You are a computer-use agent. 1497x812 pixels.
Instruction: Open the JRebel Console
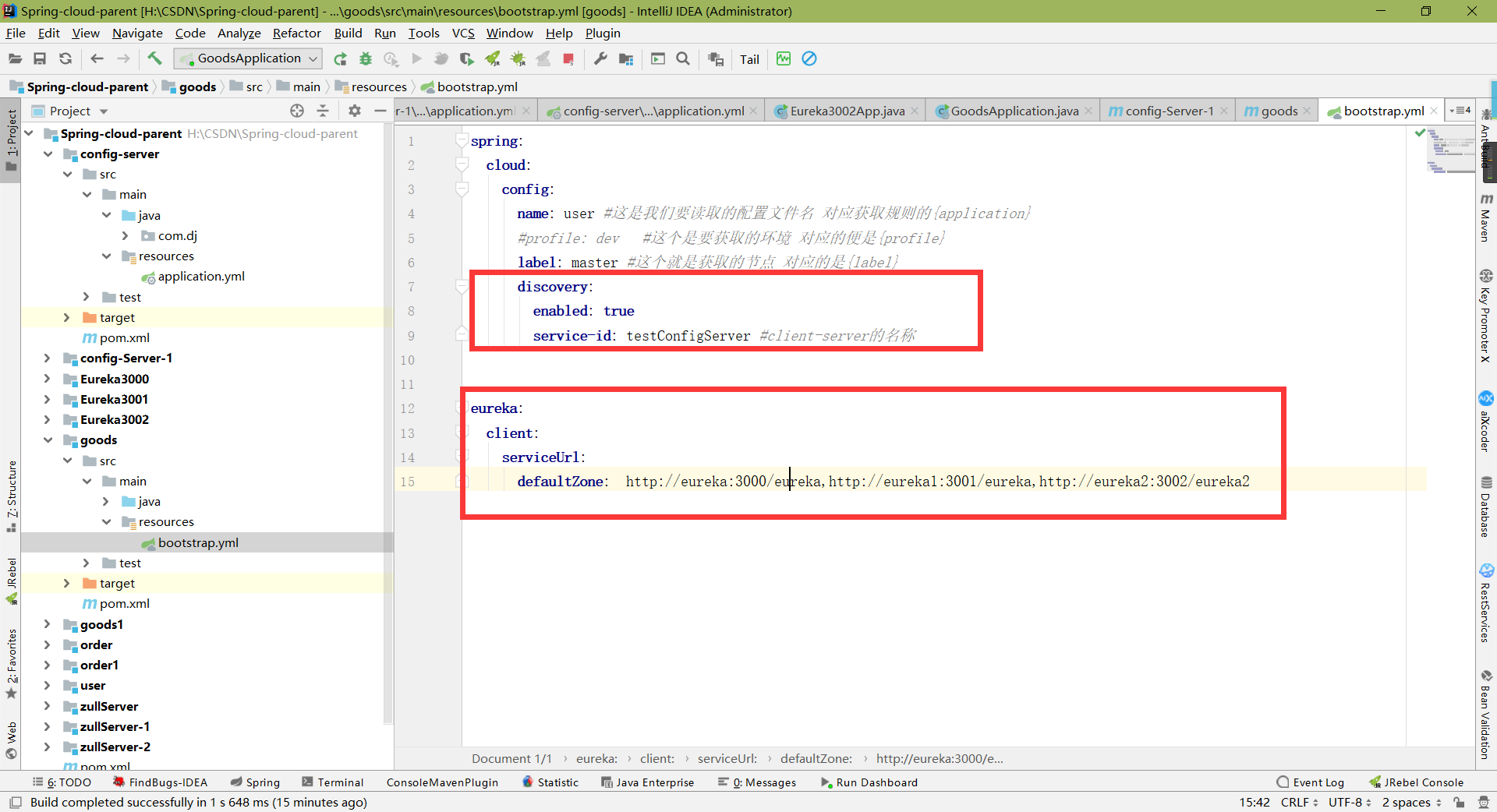click(x=1416, y=782)
